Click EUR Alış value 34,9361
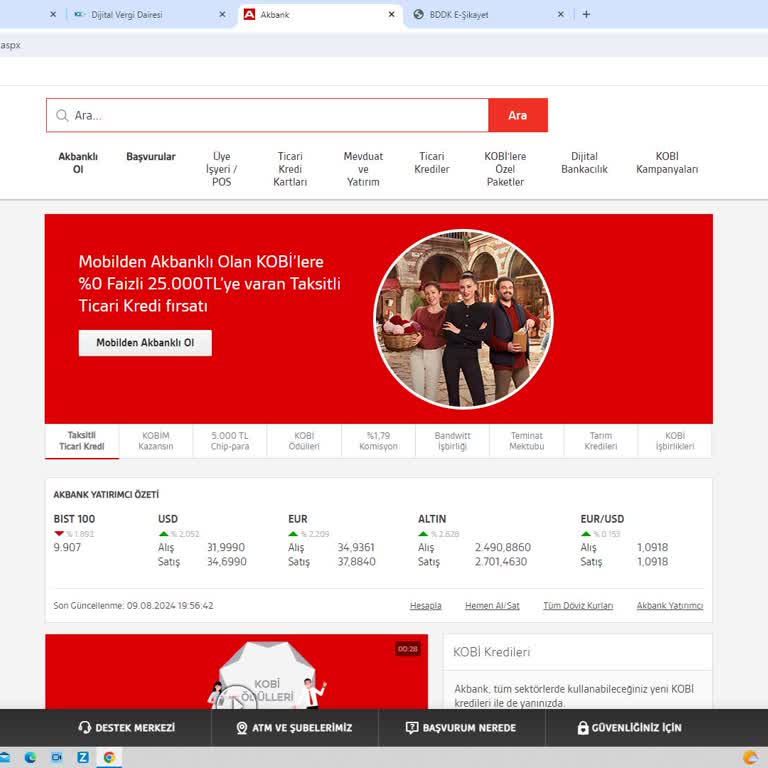The height and width of the screenshot is (768, 768). click(x=356, y=548)
